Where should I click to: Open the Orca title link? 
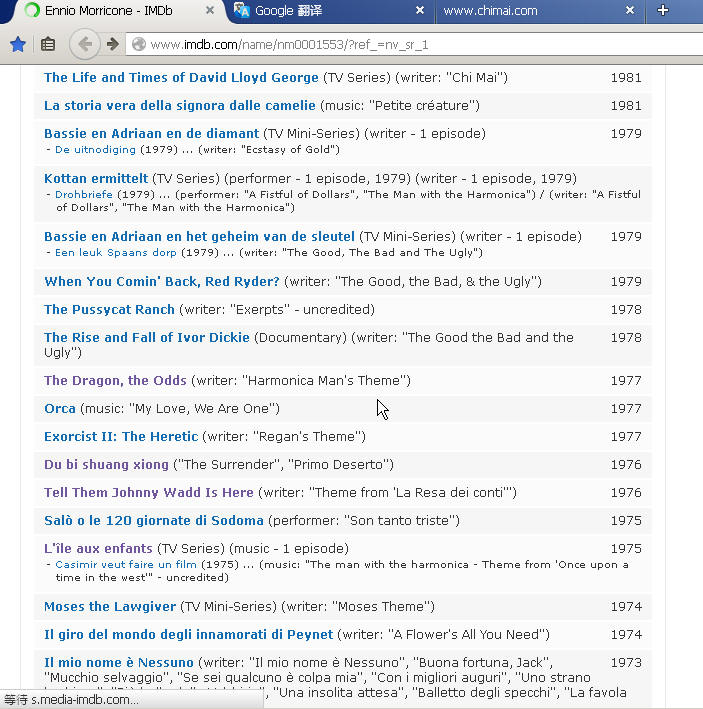click(x=60, y=408)
